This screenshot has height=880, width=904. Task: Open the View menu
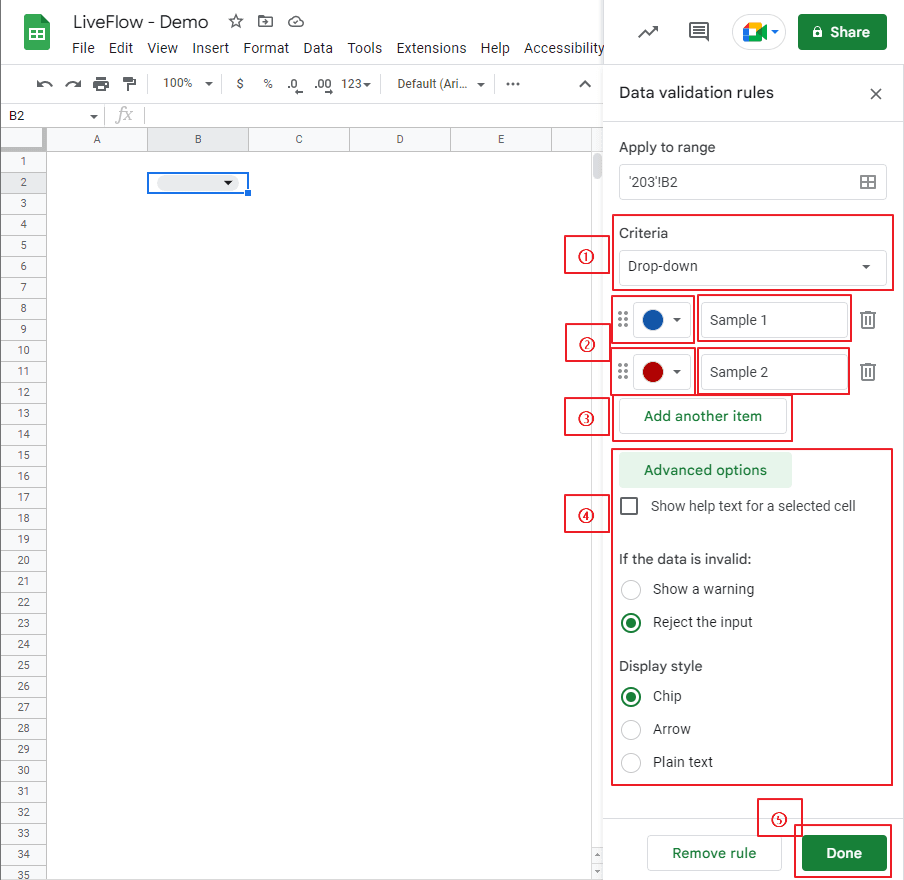pos(163,48)
